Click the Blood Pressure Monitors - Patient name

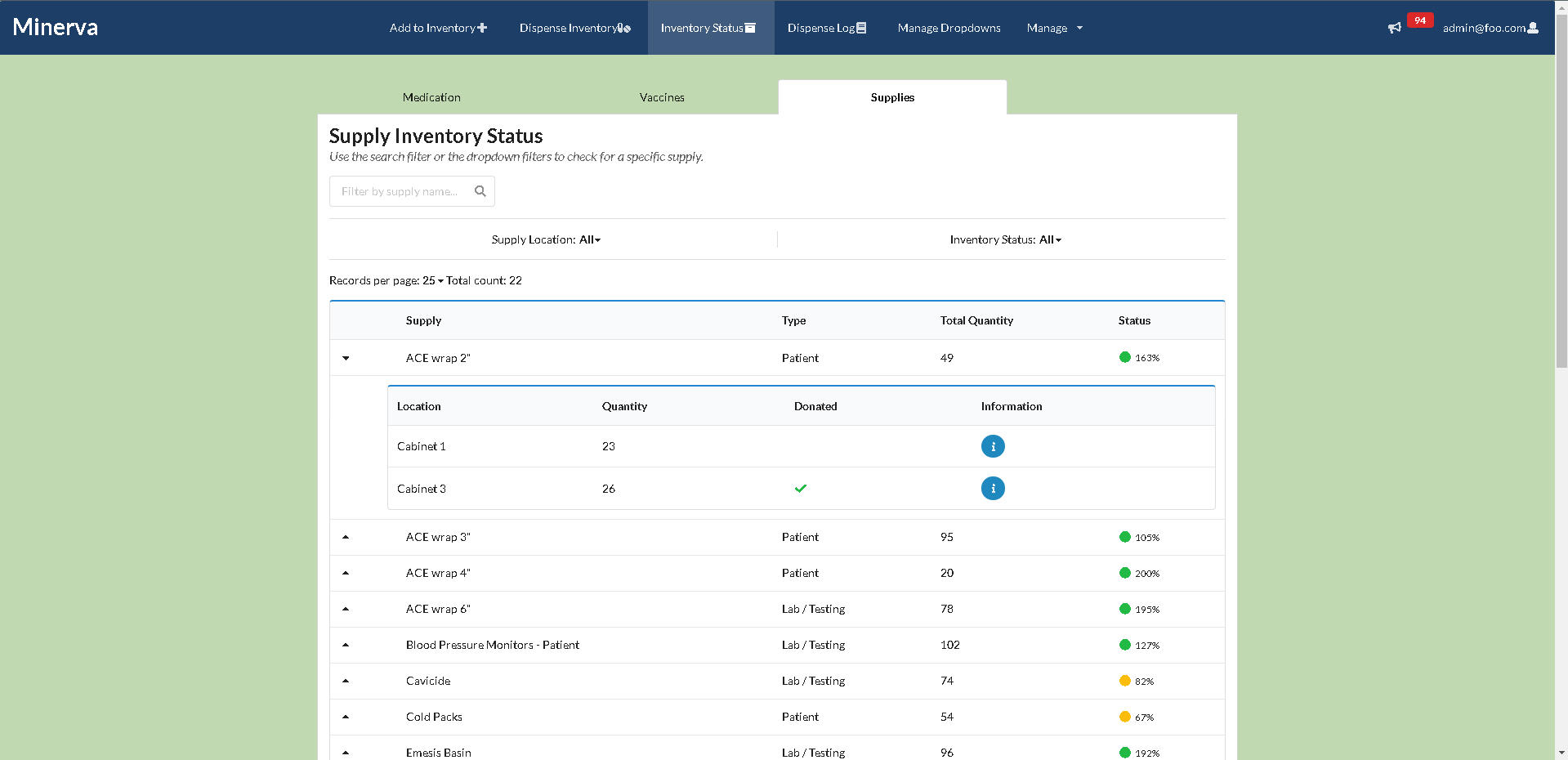tap(493, 645)
